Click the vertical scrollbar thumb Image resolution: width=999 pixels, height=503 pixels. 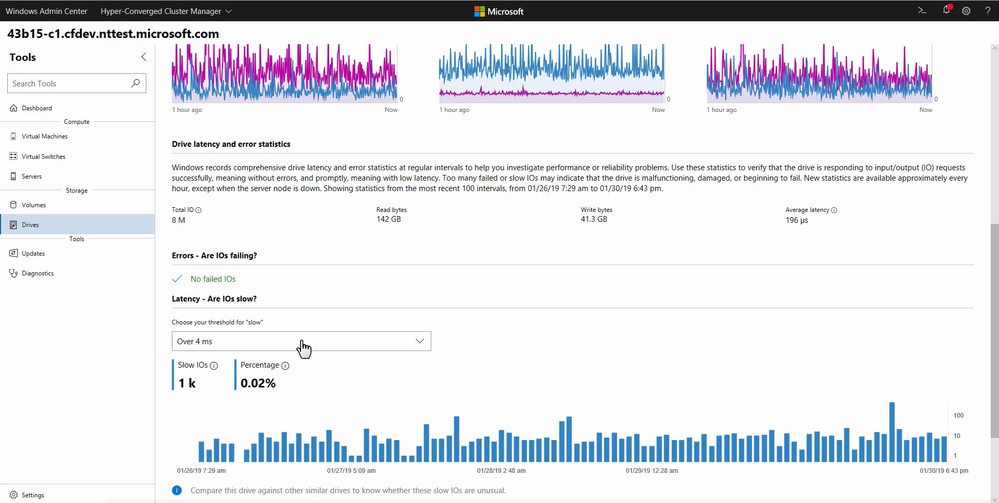coord(994,330)
